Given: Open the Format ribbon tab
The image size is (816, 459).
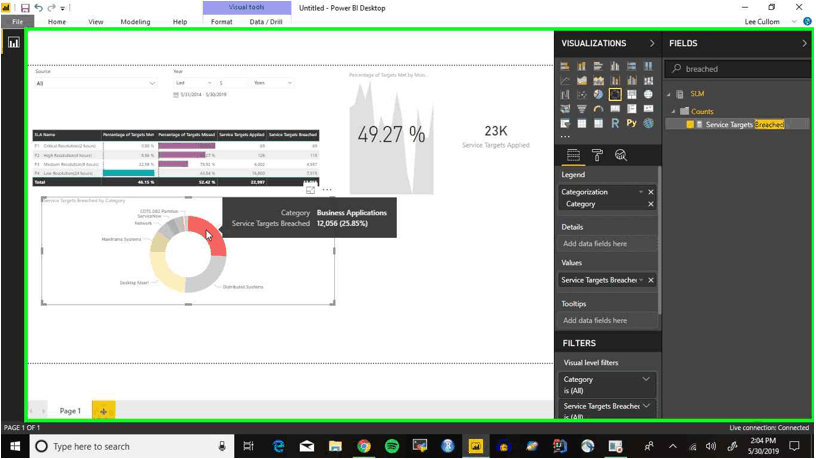Looking at the screenshot, I should click(222, 22).
